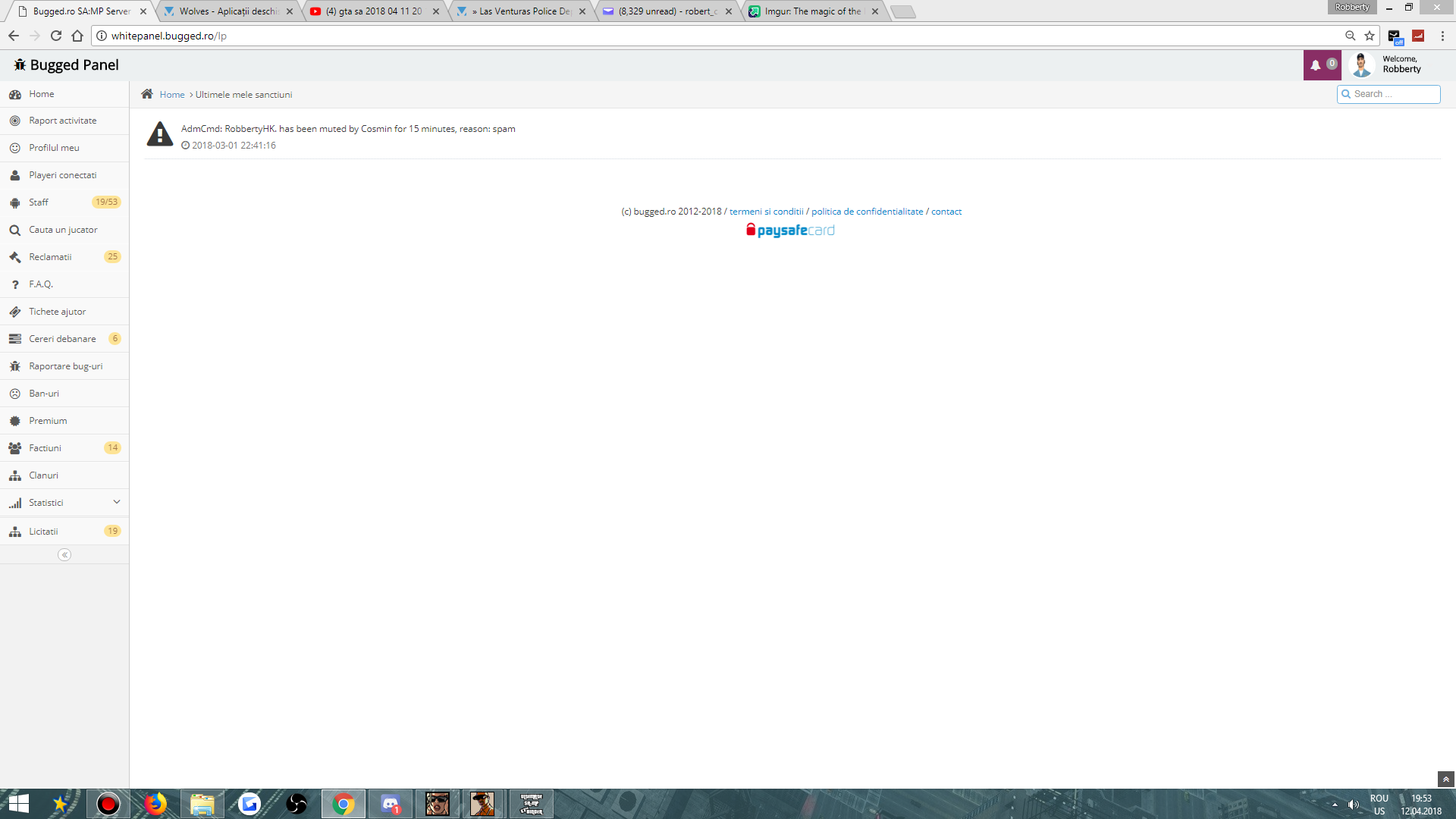Click the notification bell icon
This screenshot has width=1456, height=819.
click(x=1316, y=65)
